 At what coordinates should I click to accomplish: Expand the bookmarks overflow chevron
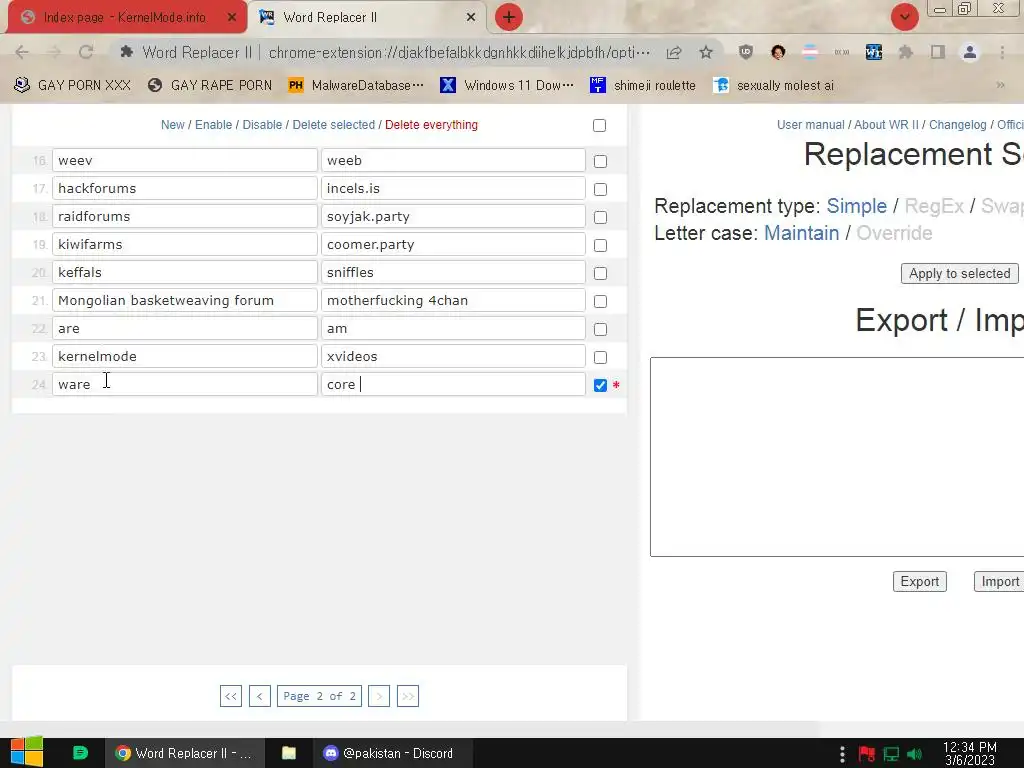click(x=1000, y=85)
